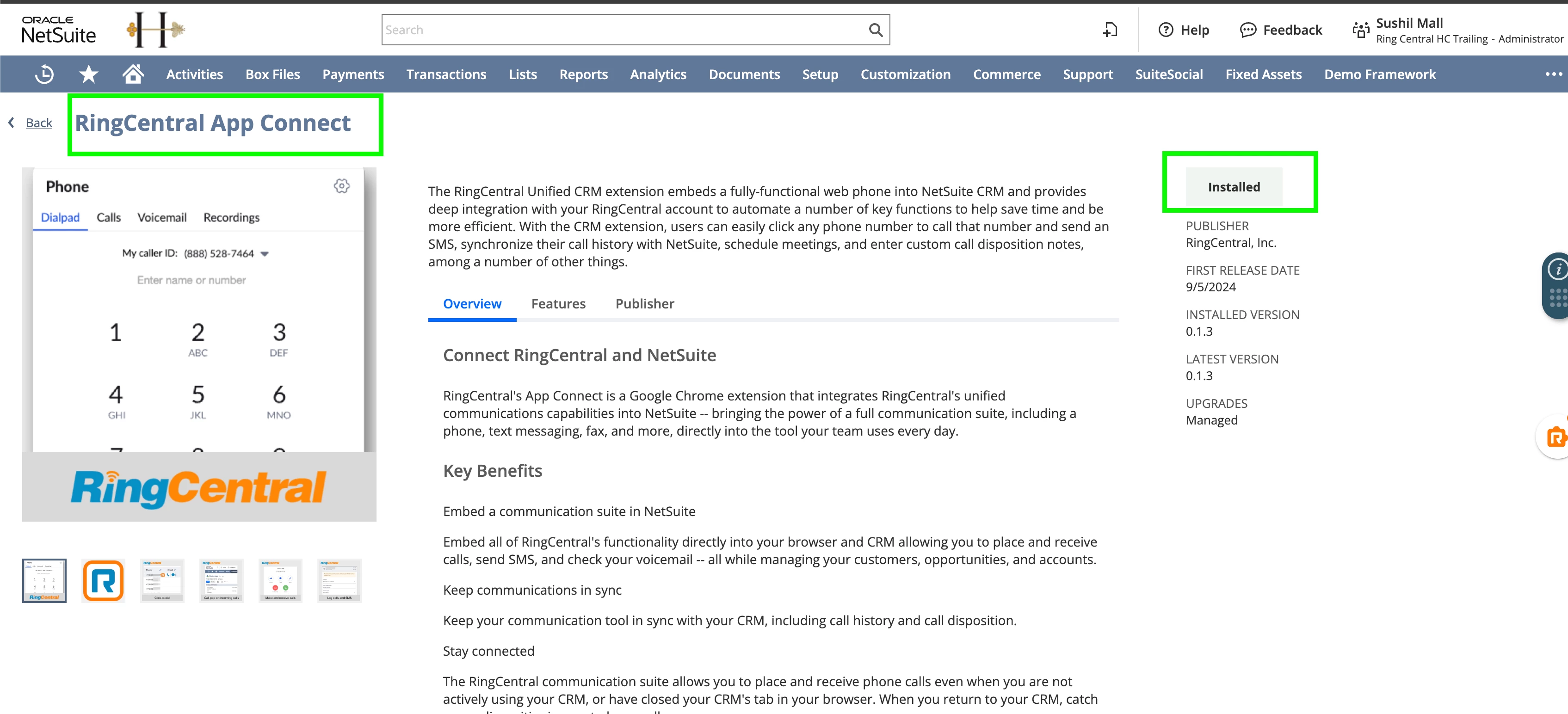Switch to the Publisher tab

tap(645, 304)
